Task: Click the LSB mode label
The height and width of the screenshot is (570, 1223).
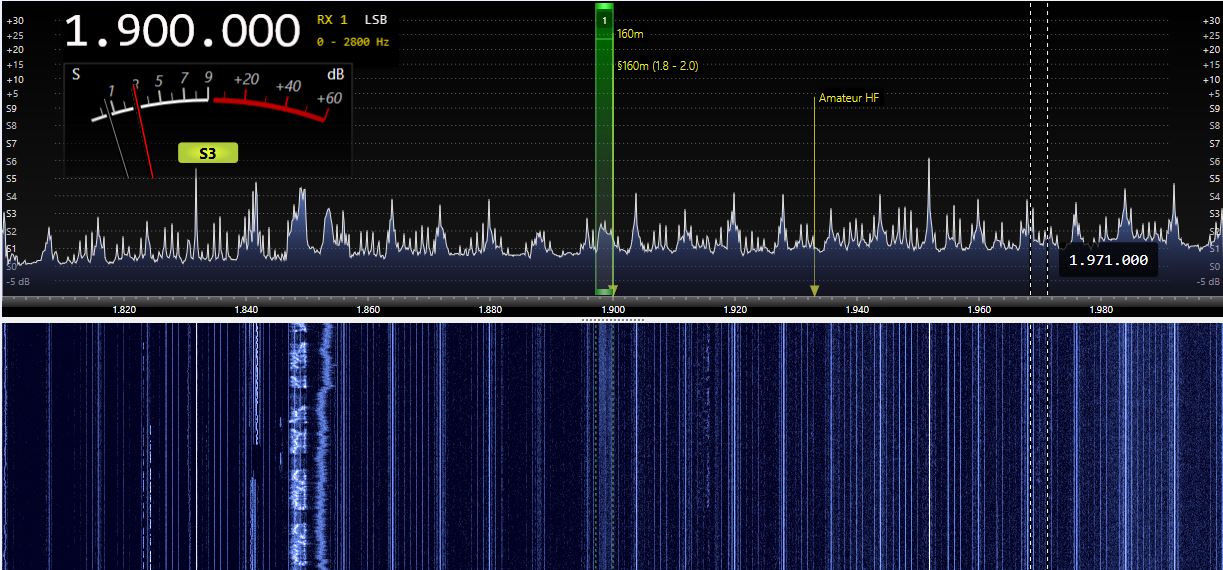Action: click(x=375, y=20)
